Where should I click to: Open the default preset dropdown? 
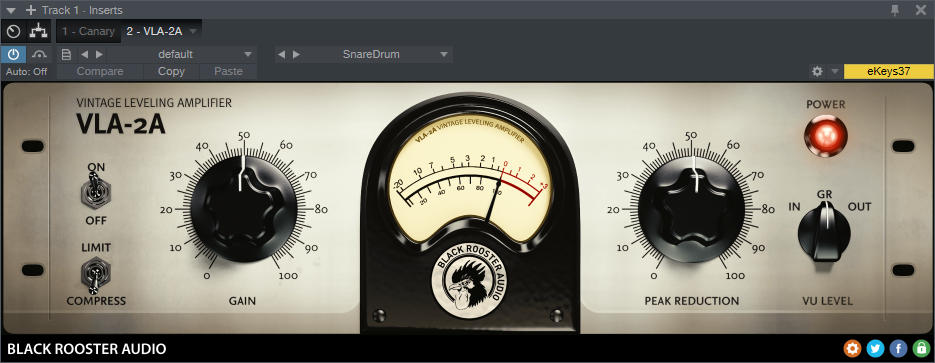point(248,54)
